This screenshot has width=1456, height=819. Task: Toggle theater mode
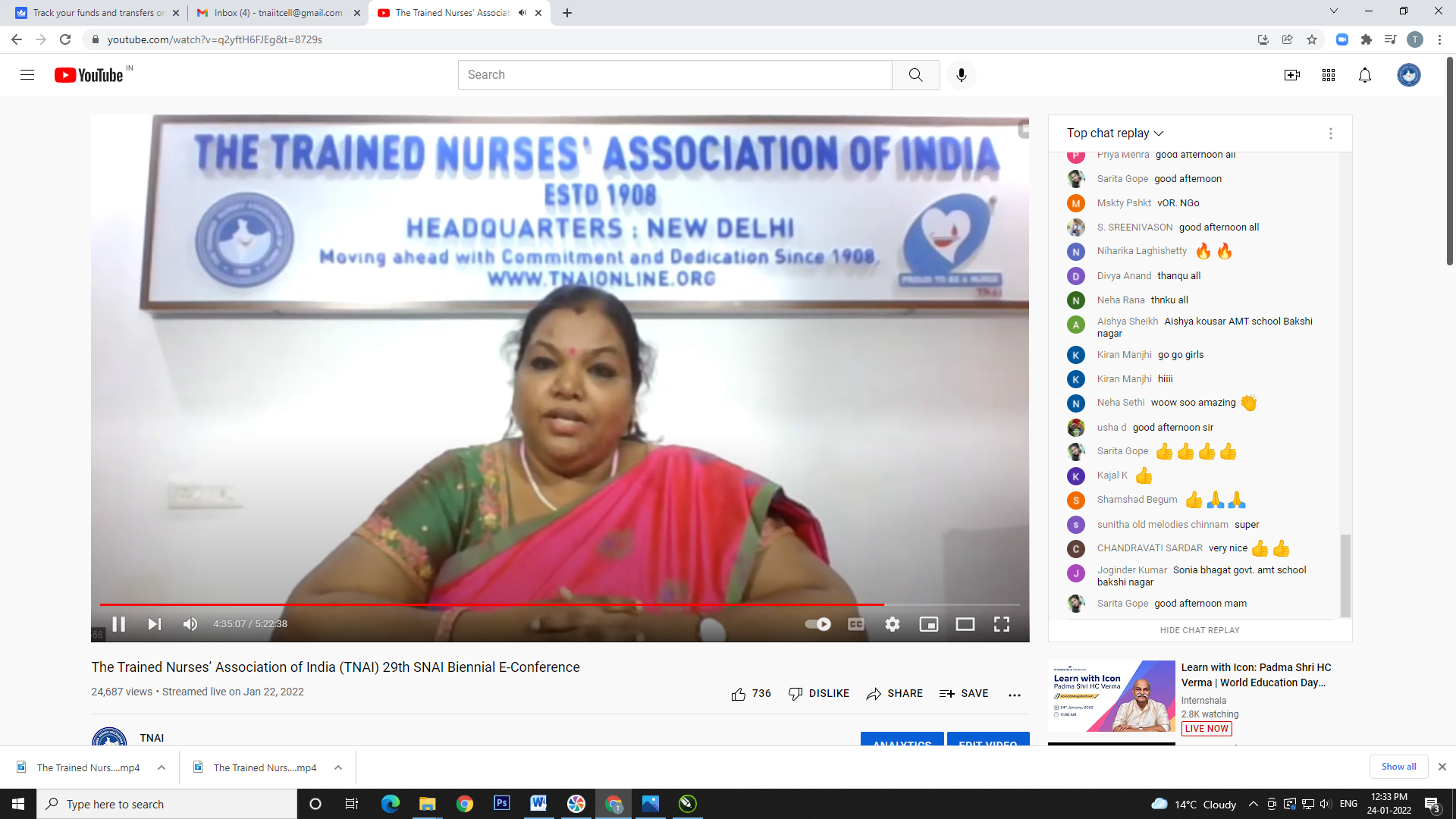click(x=965, y=624)
